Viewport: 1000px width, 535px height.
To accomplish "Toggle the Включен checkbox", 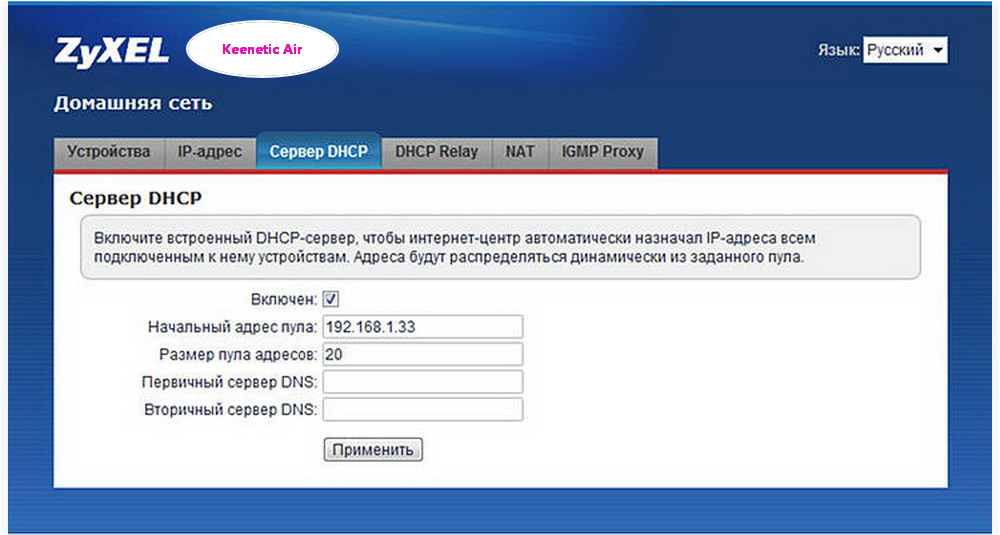I will pos(331,298).
